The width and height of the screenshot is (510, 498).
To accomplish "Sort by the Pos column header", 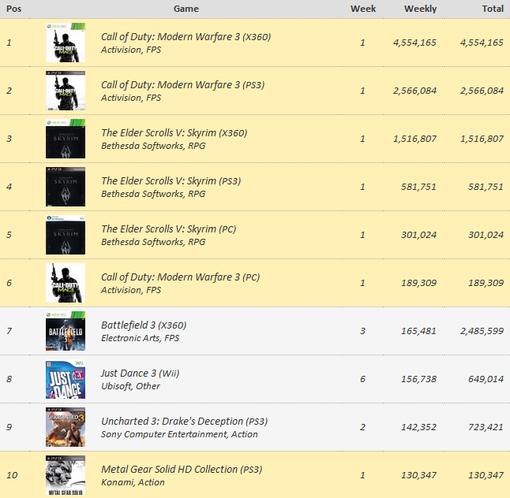I will click(14, 9).
